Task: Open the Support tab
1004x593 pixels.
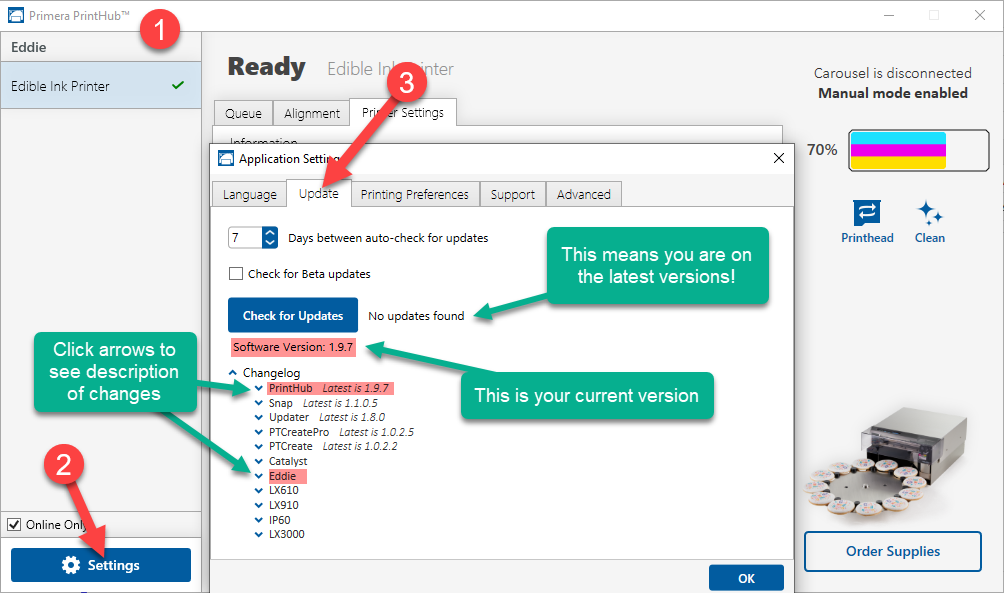Action: tap(513, 194)
